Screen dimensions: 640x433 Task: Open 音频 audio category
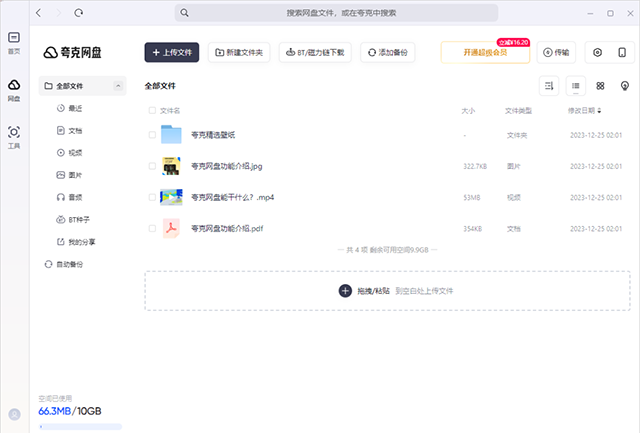pyautogui.click(x=69, y=197)
